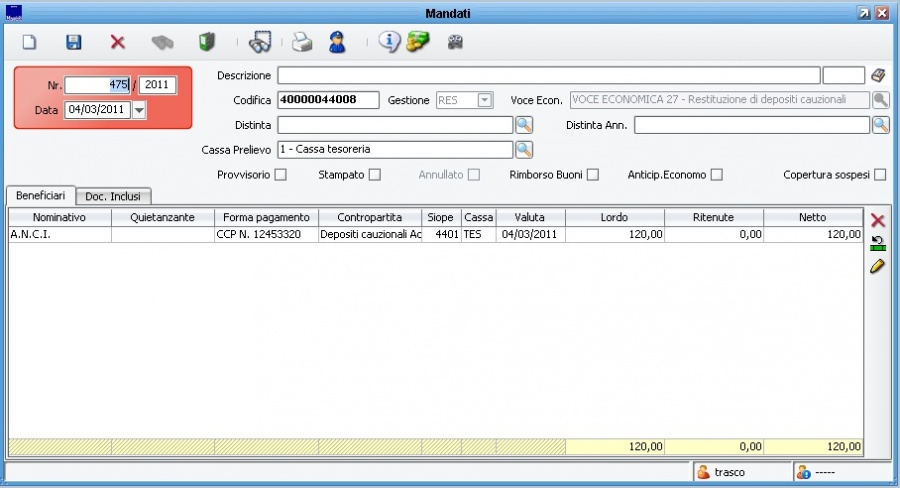Viewport: 900px width, 488px height.
Task: Enable the Provvisorio checkbox
Action: click(280, 175)
